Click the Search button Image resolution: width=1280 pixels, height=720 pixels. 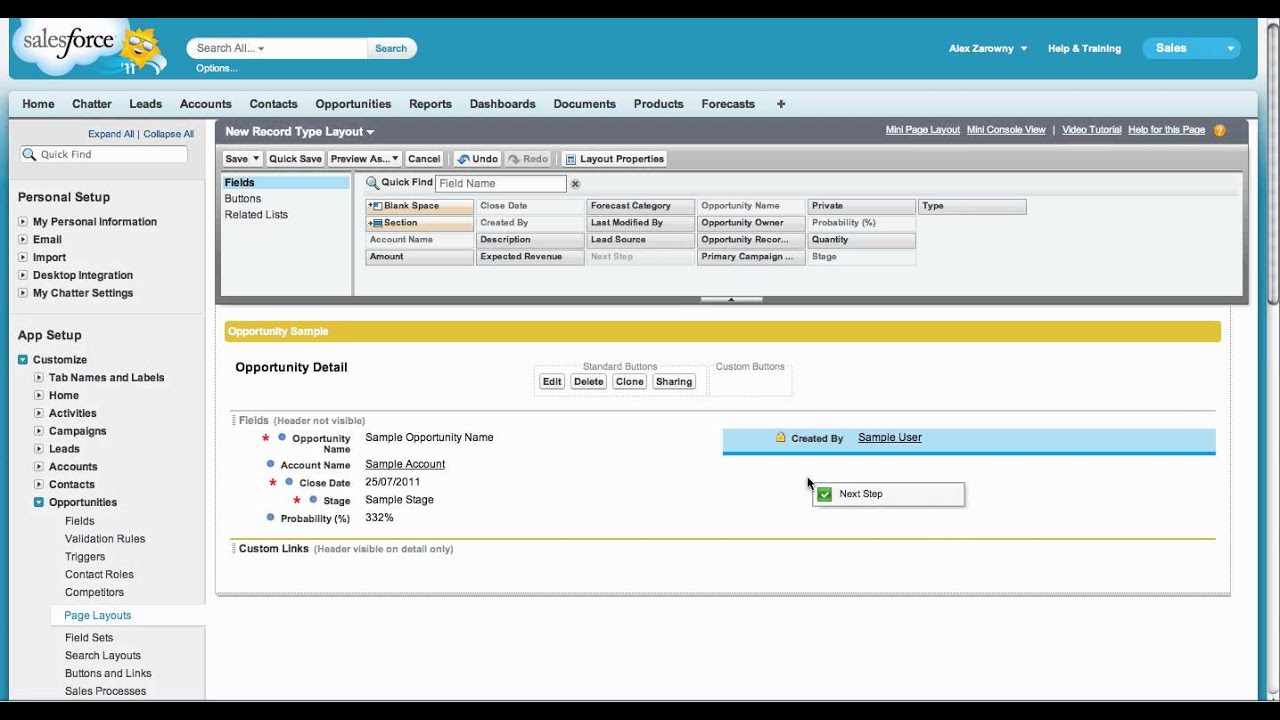(391, 48)
